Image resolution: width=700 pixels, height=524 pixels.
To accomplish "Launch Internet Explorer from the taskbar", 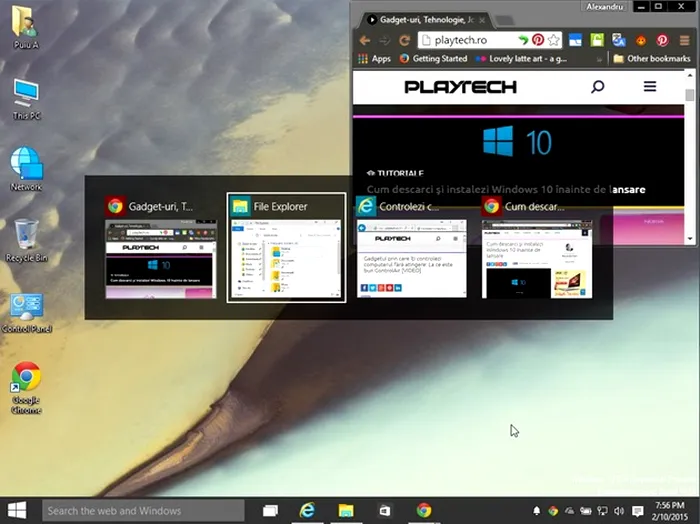I will click(307, 510).
